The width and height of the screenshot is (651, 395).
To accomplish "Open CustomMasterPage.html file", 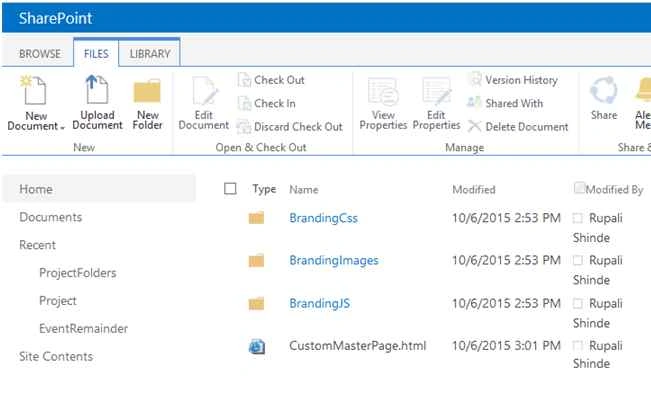I will tap(357, 346).
